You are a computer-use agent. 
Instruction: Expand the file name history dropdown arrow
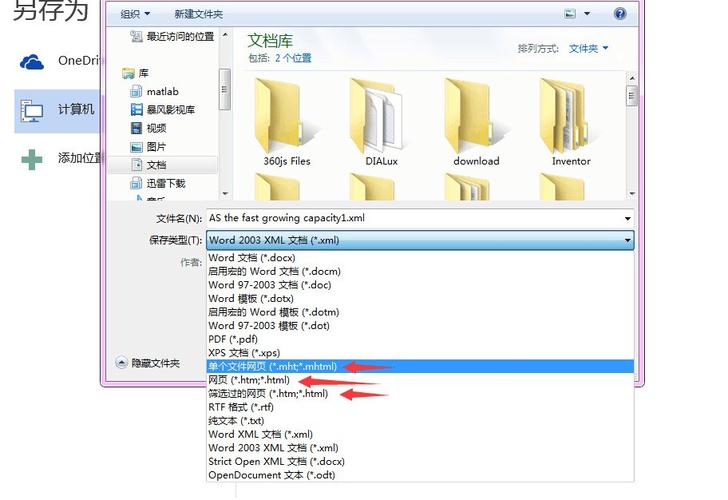point(627,218)
